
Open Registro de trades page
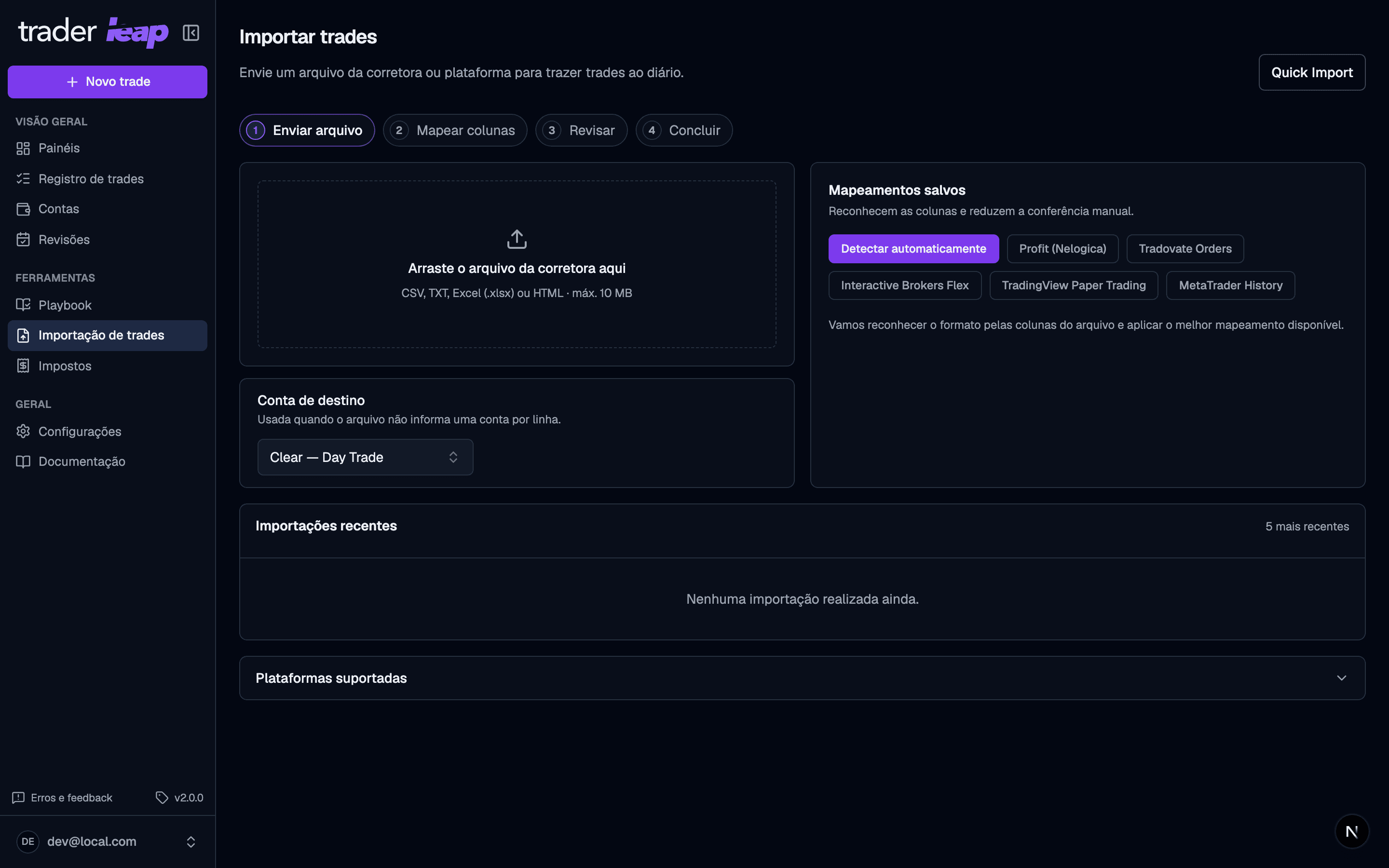point(108,178)
